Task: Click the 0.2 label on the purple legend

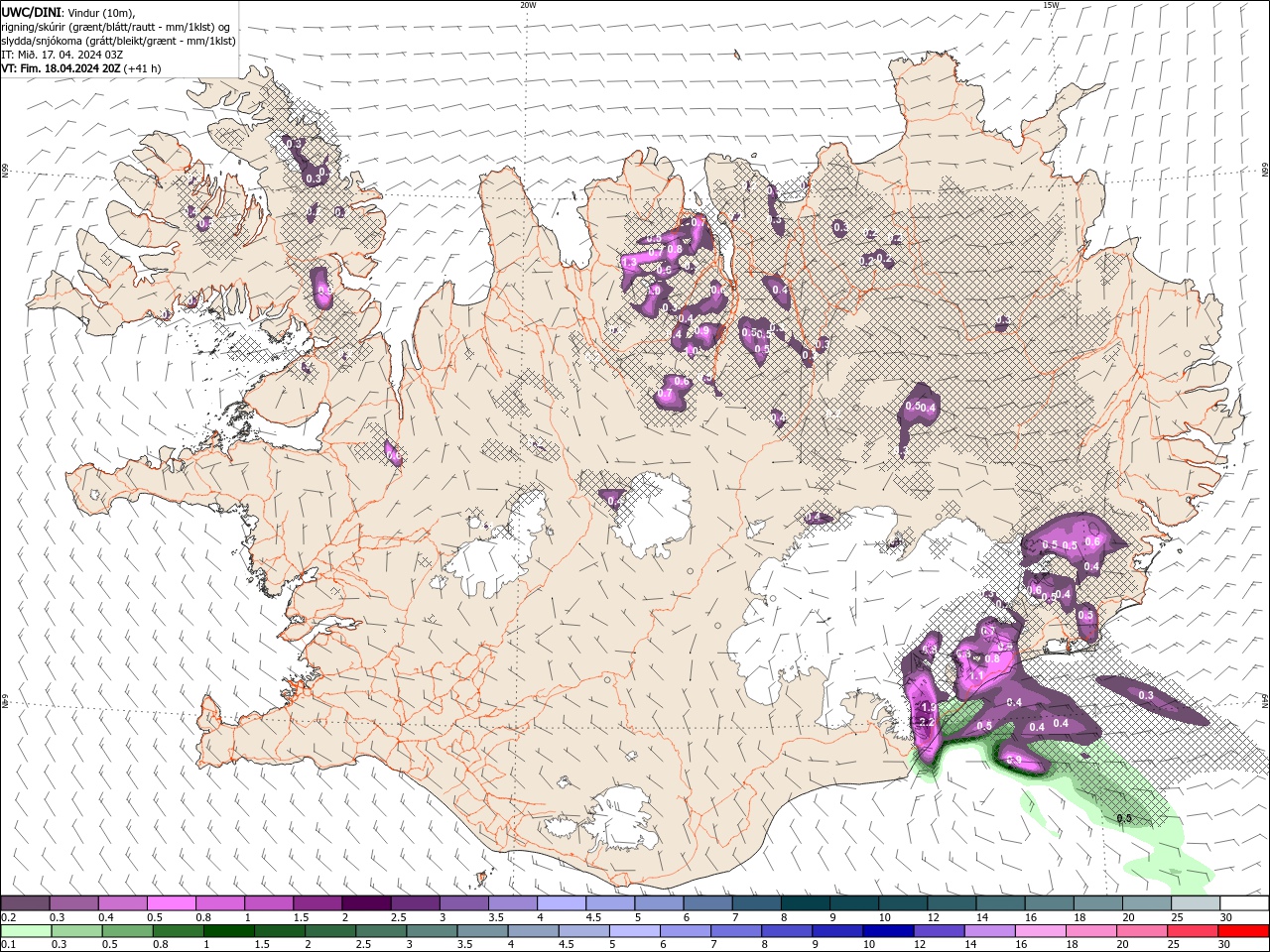Action: (x=8, y=917)
